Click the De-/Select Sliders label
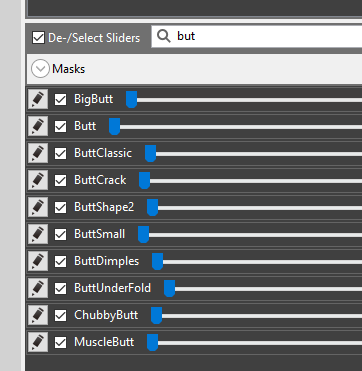 (x=94, y=38)
